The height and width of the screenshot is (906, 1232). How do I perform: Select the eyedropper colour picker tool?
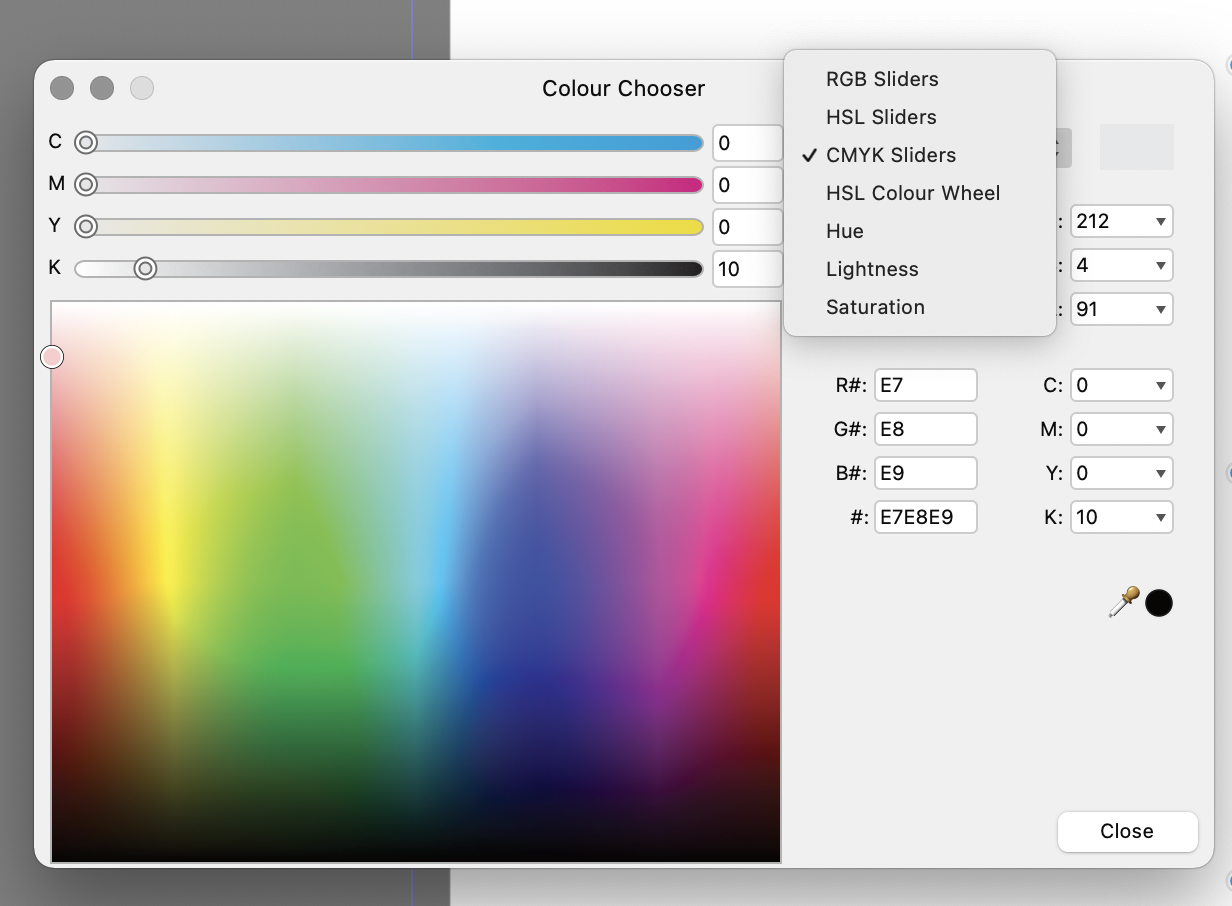[1124, 602]
